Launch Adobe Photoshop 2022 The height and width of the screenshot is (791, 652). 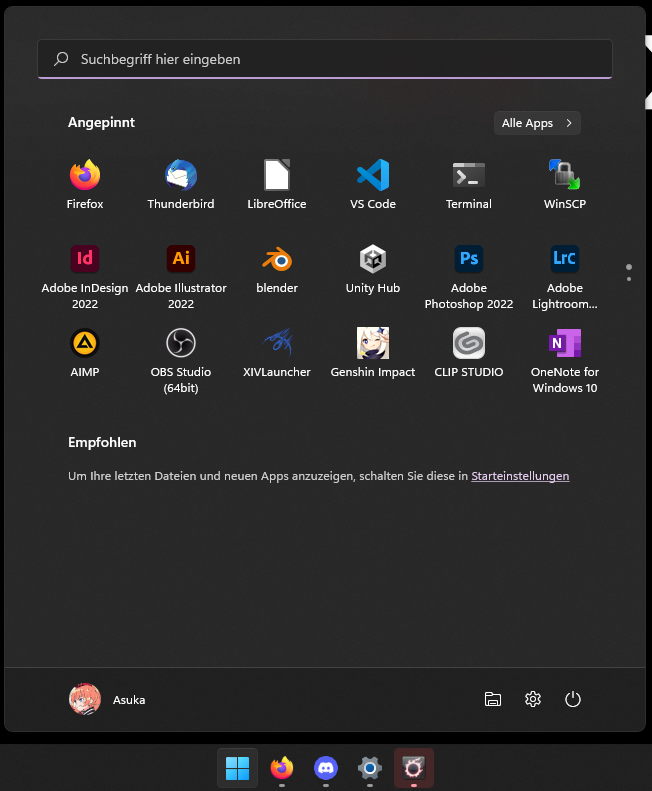469,276
